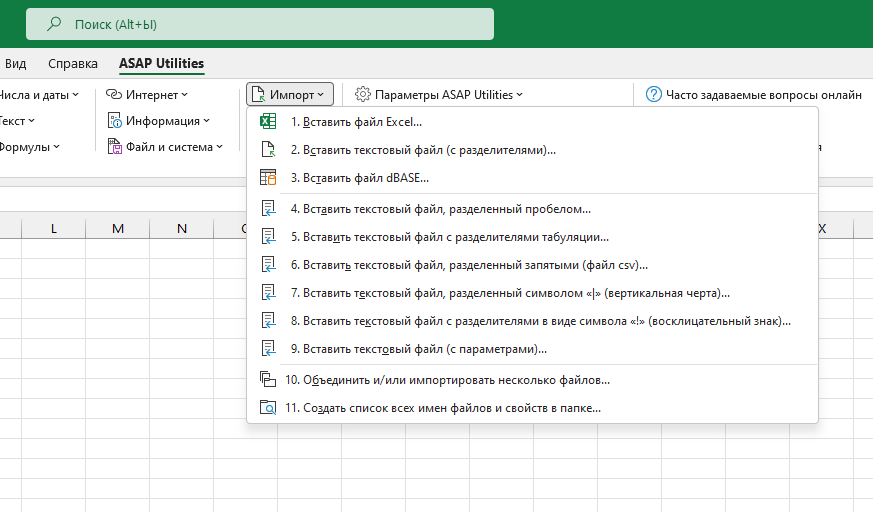Open the Информация dropdown
Viewport: 873px width, 512px height.
[159, 121]
